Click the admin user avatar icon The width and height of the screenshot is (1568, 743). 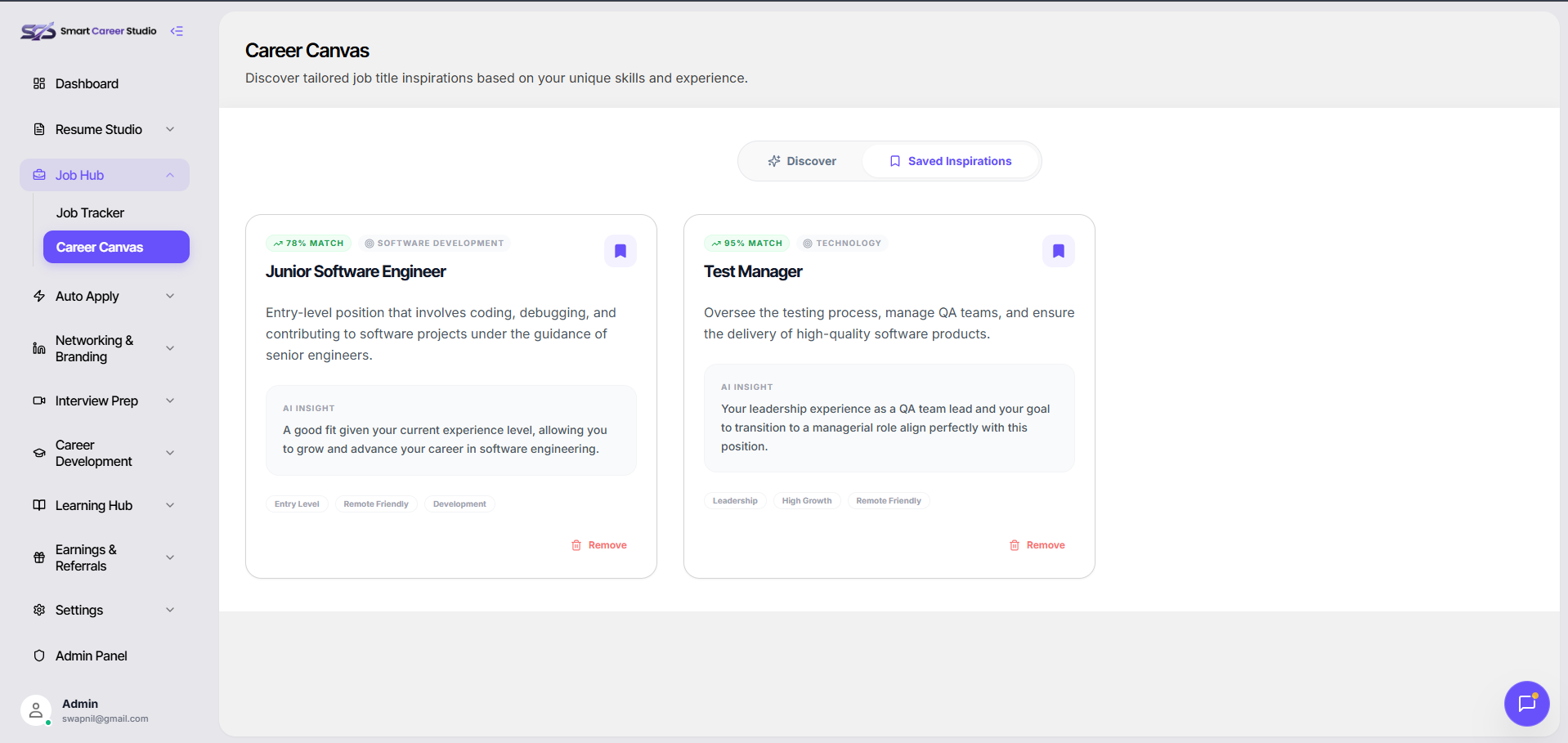pyautogui.click(x=35, y=710)
